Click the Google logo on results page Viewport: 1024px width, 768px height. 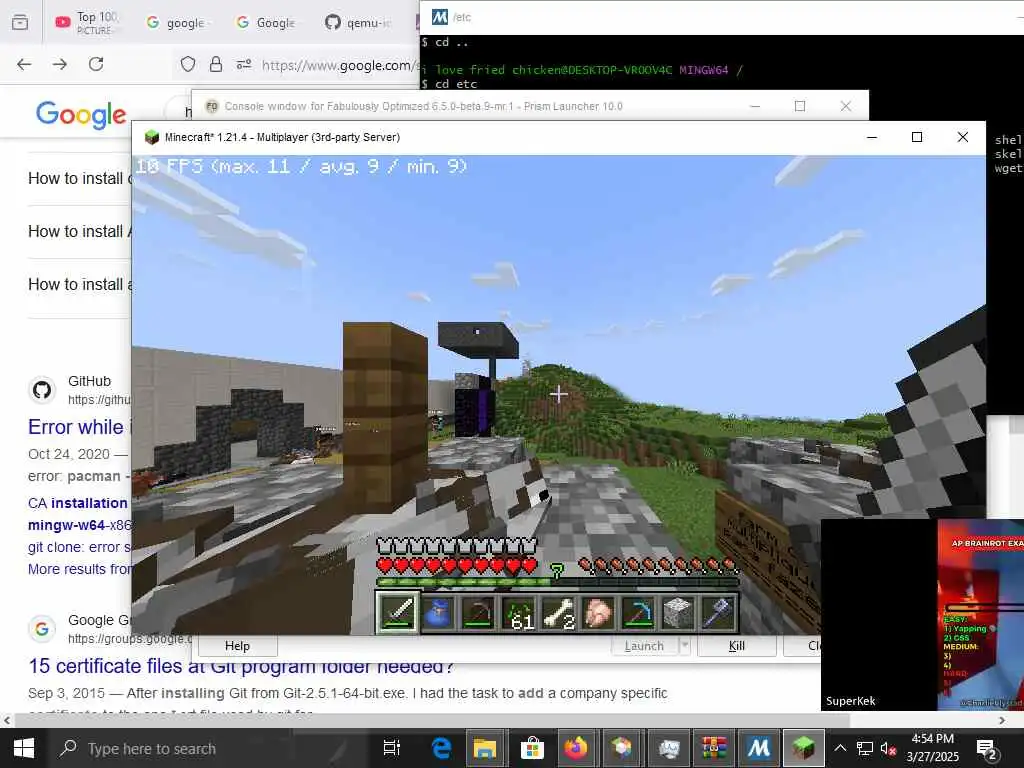coord(81,115)
